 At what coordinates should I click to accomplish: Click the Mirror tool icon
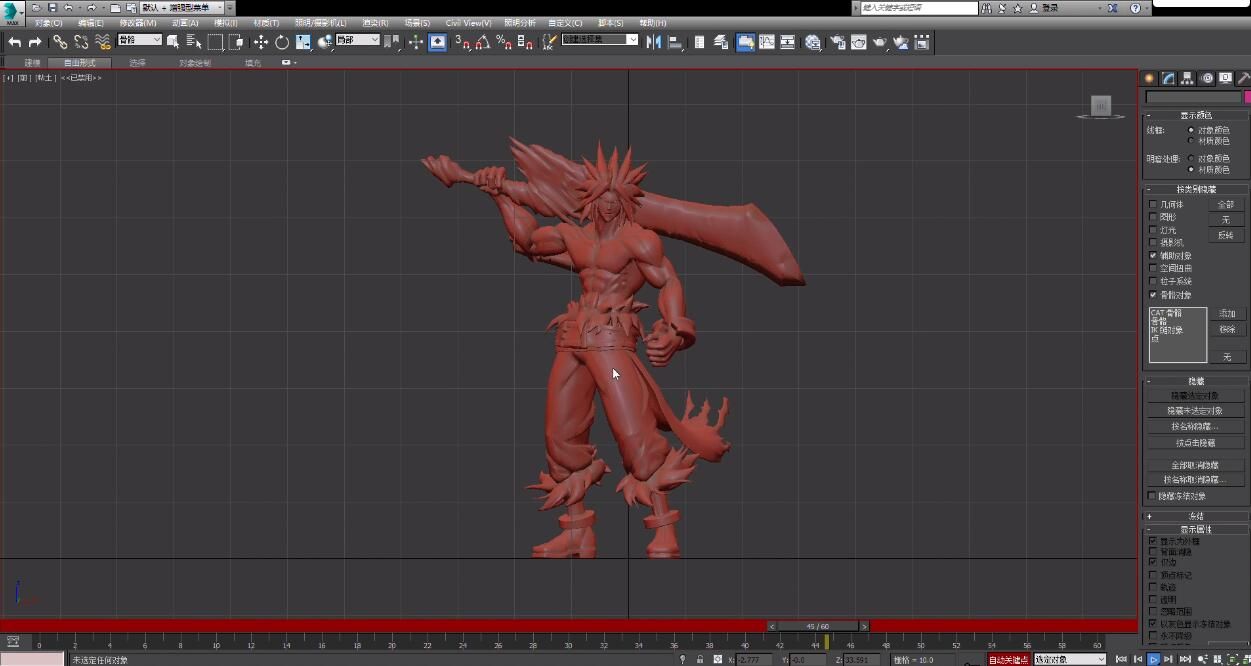point(654,42)
